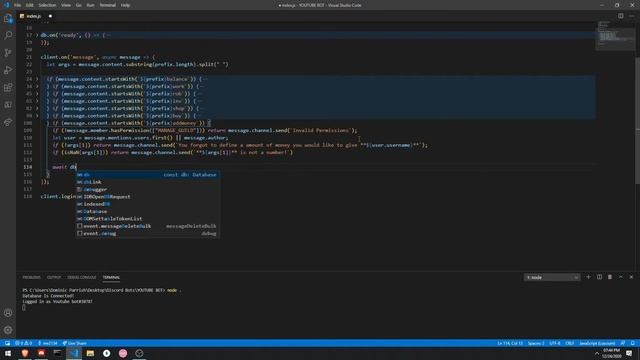Open the Edit menu
Screen dimensions: 640x360
(x=30, y=5)
